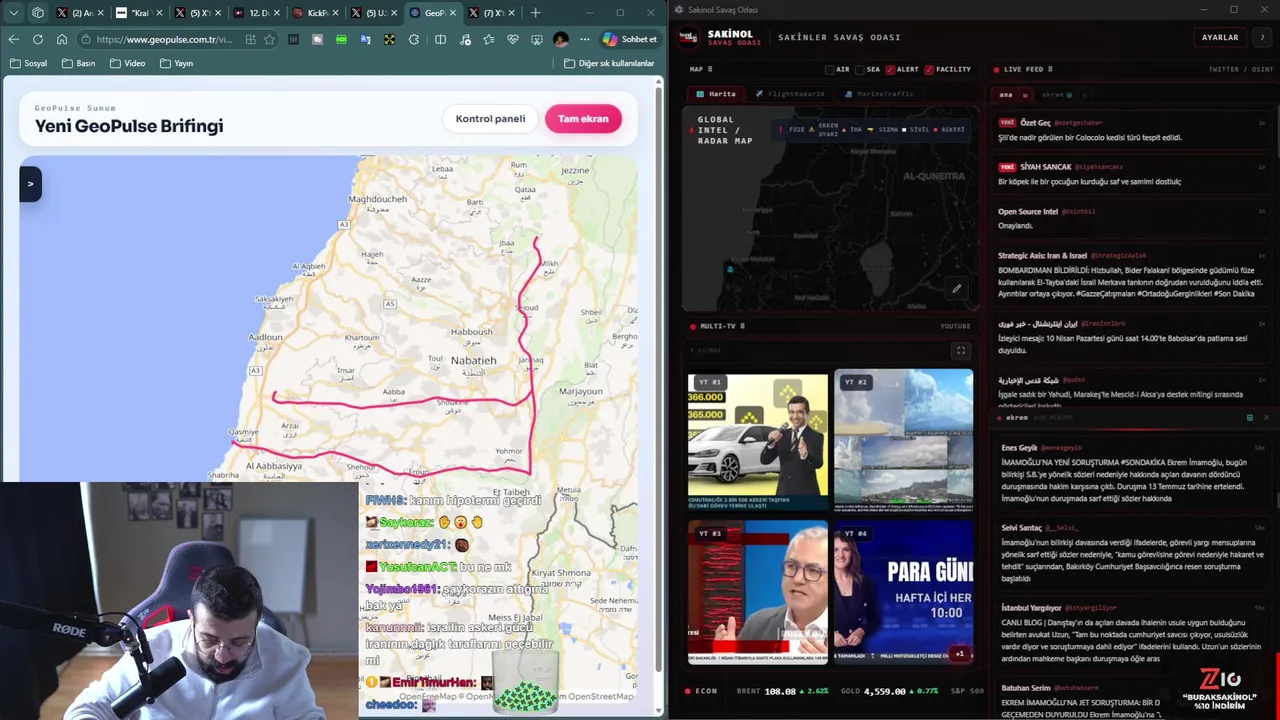1280x720 pixels.
Task: Open the translate extension icon
Action: pos(365,39)
